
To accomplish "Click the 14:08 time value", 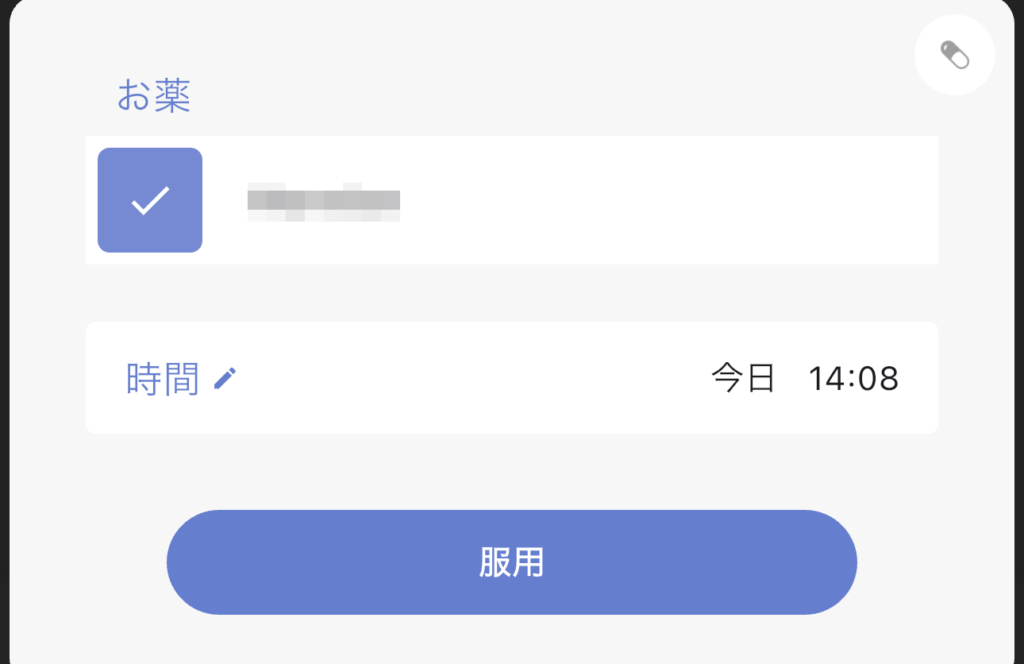I will [853, 379].
